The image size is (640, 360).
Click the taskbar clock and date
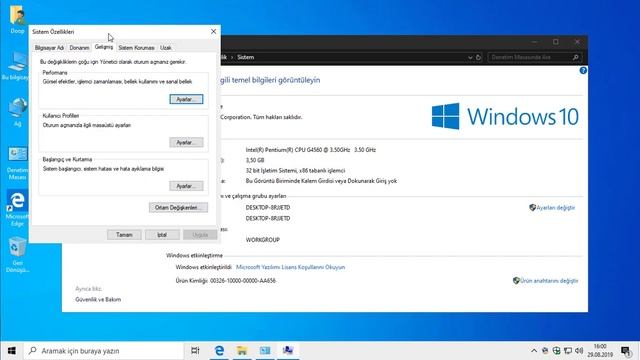tap(600, 351)
